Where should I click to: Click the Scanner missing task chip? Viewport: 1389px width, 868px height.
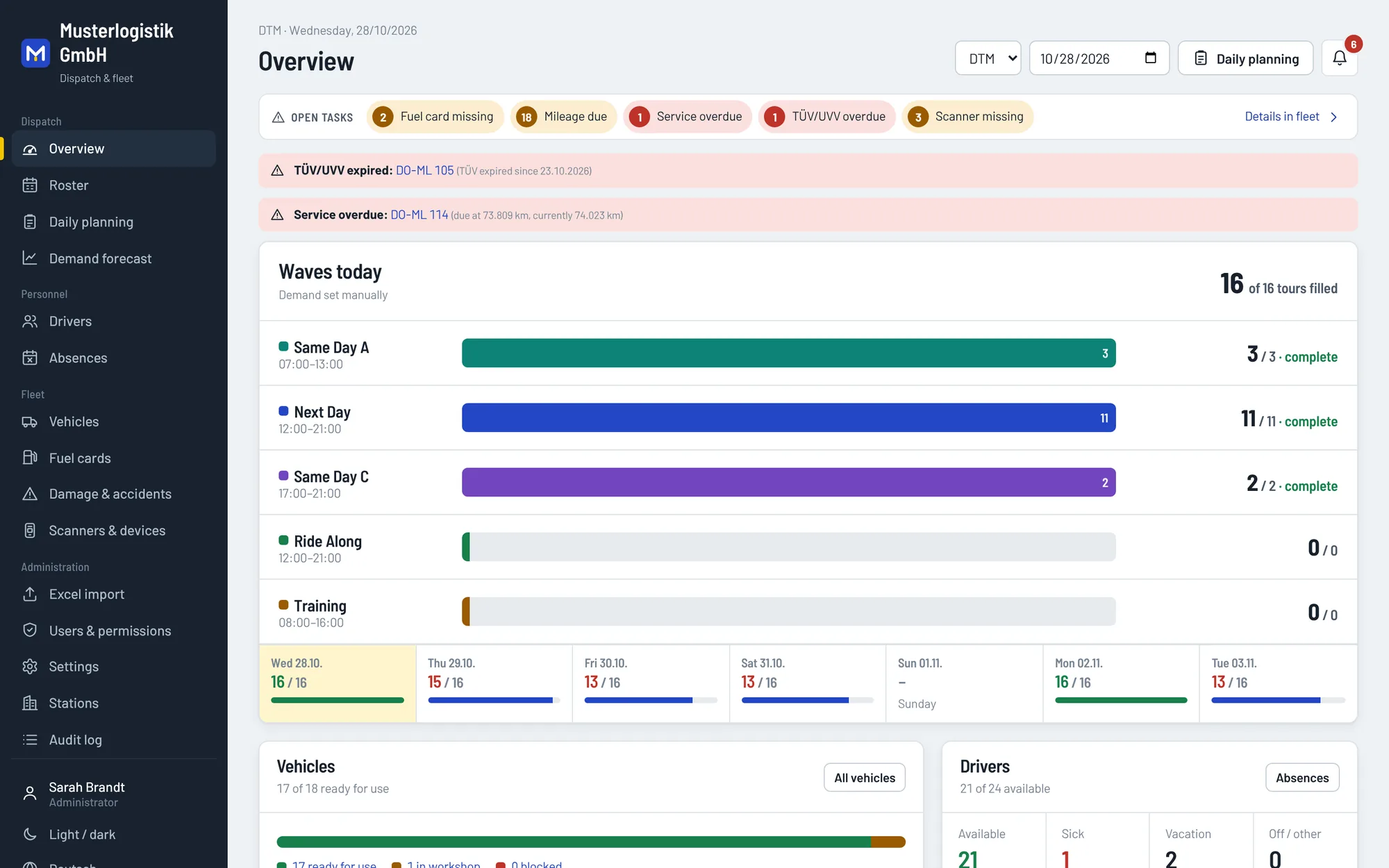coord(967,117)
